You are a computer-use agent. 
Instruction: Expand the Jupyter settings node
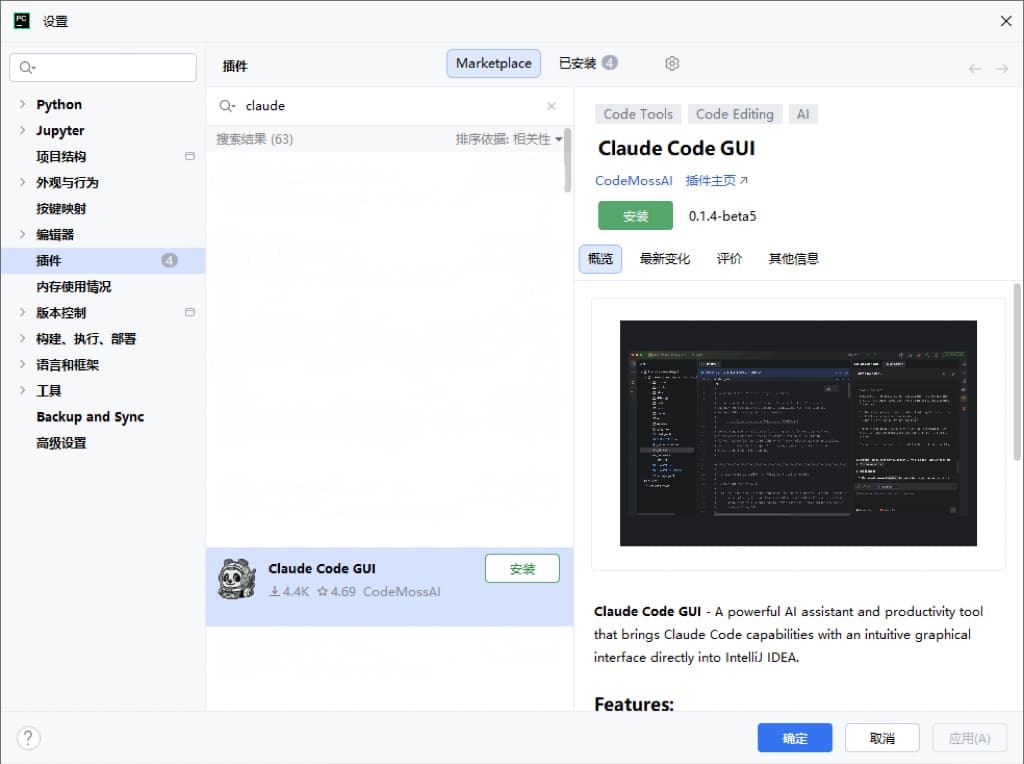(23, 130)
